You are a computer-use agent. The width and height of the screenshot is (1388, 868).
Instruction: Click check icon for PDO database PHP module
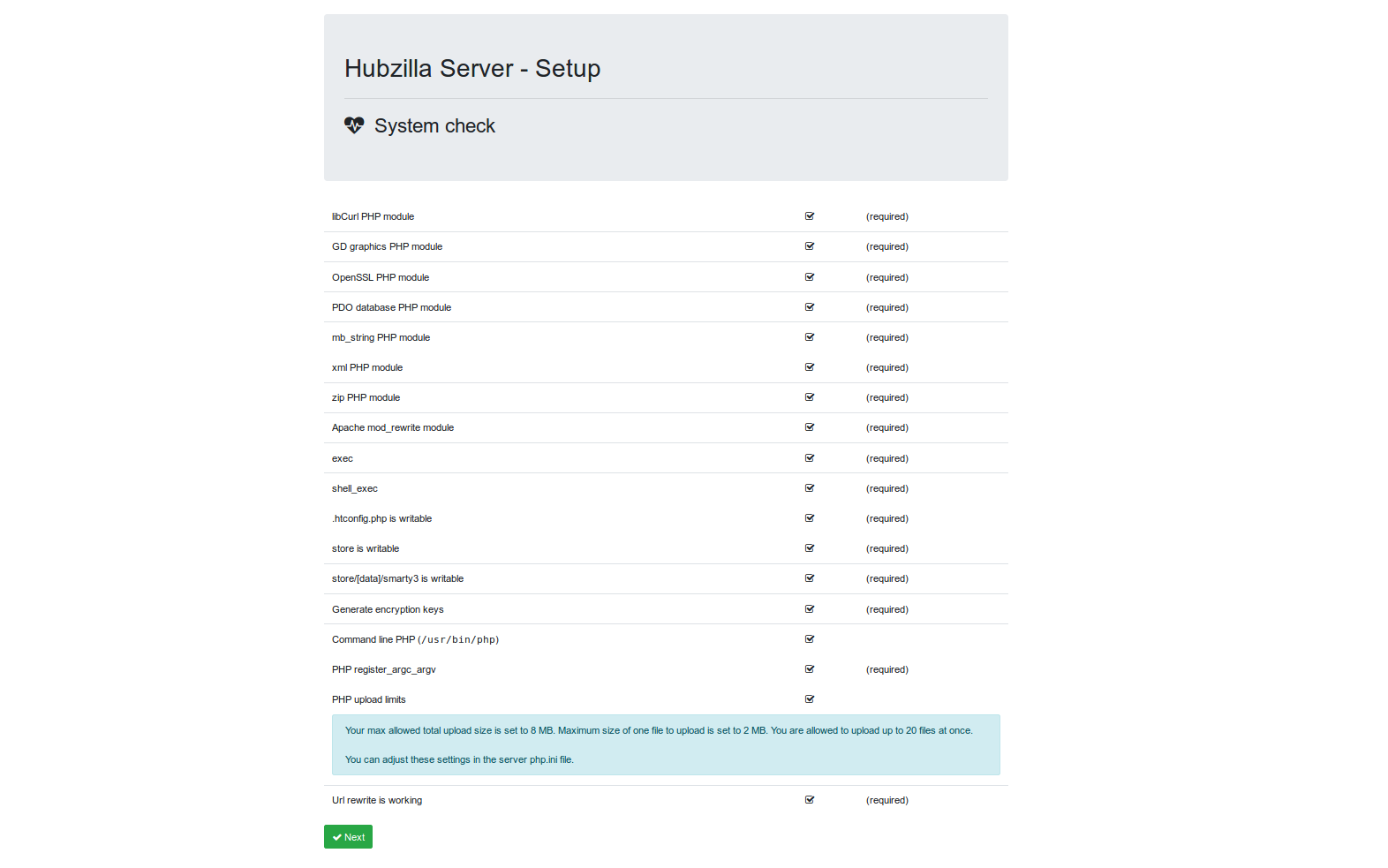tap(810, 307)
